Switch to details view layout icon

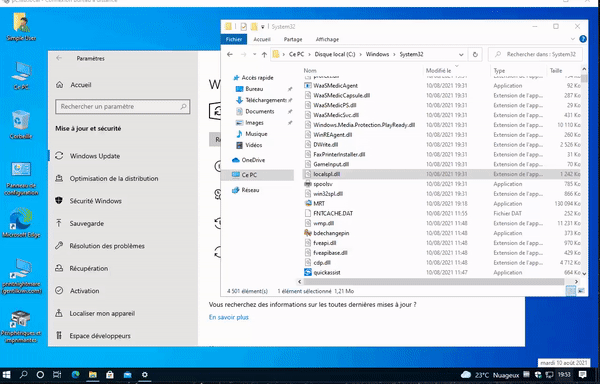click(x=571, y=291)
